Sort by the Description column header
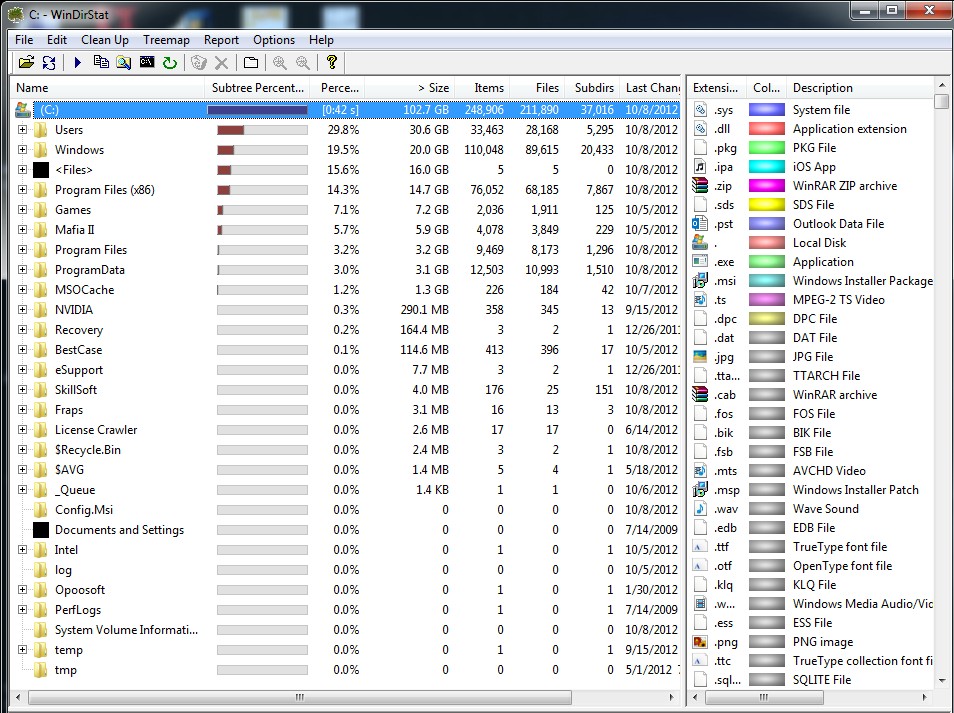Viewport: 954px width, 713px height. coord(860,88)
